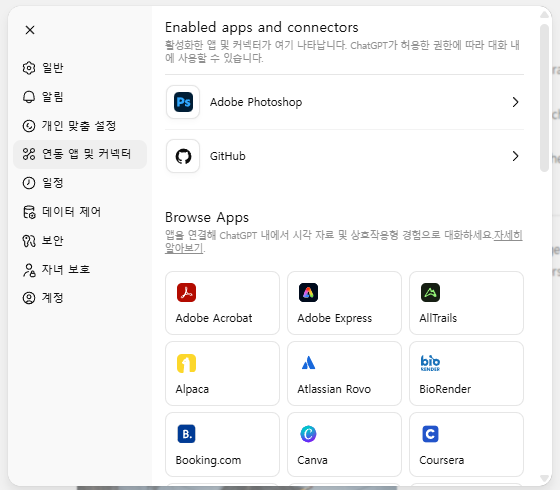The width and height of the screenshot is (560, 490).
Task: Click the Enabled apps and connectors heading
Action: click(x=261, y=28)
